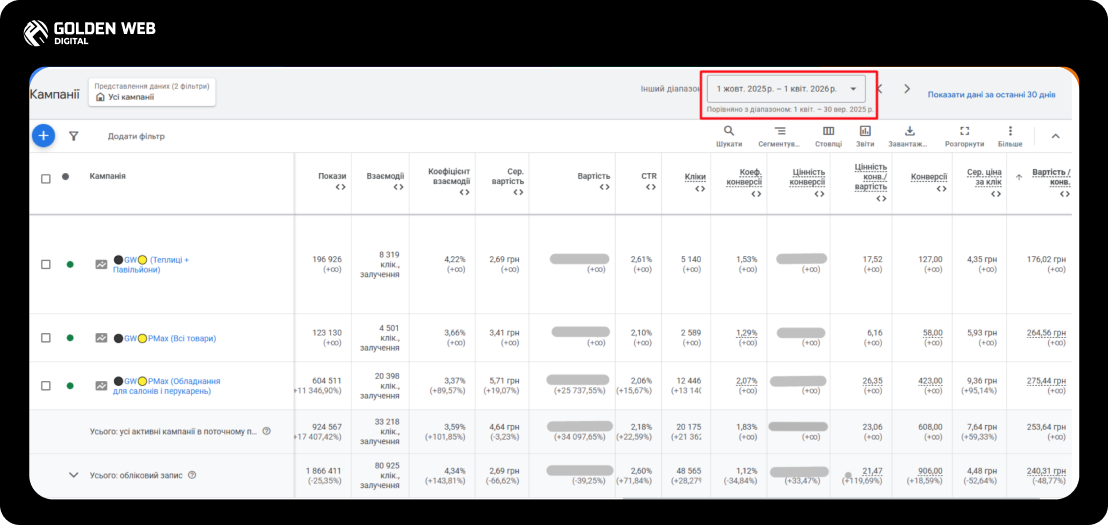Image resolution: width=1108 pixels, height=525 pixels.
Task: Click the 176,02 грн cost per conversion cell
Action: (1046, 259)
